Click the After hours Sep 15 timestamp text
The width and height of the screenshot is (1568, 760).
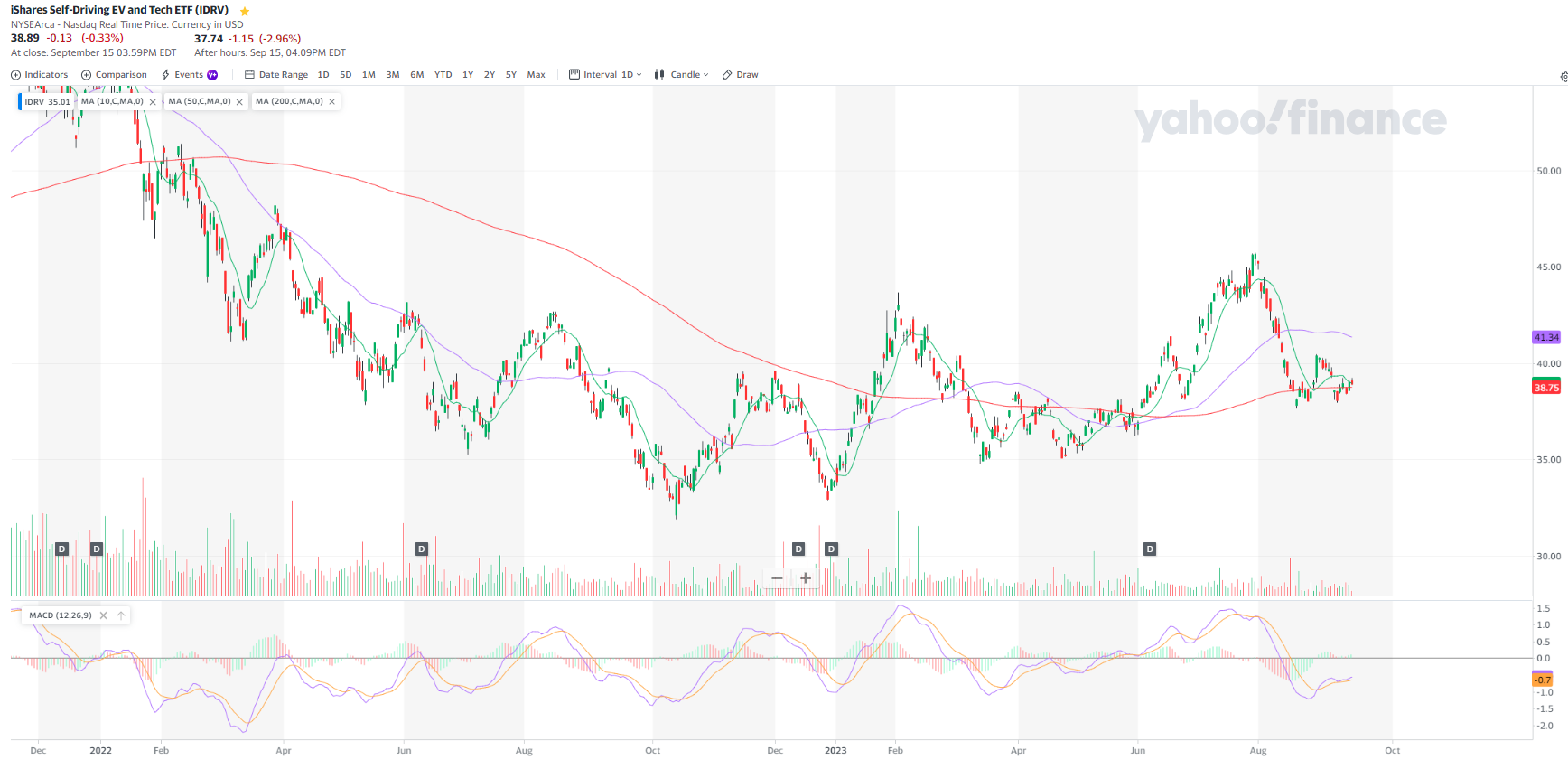pos(270,53)
